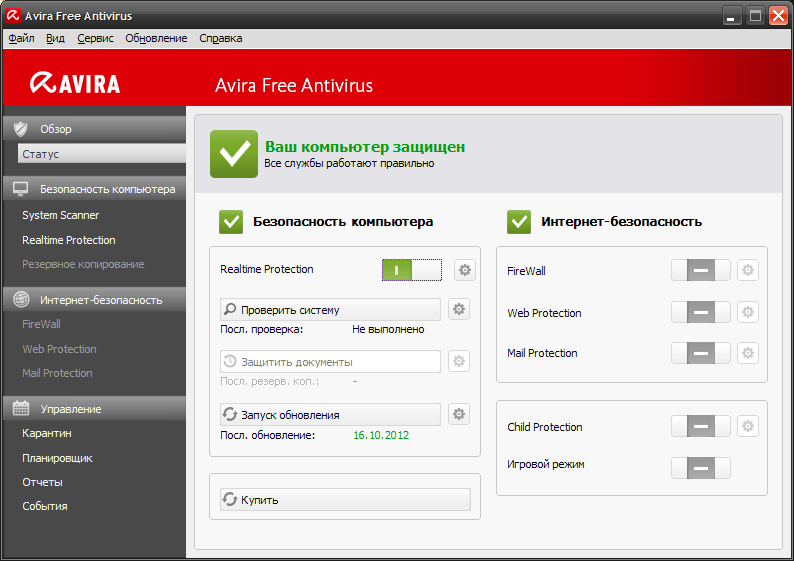Click gear icon next to Запуск обновления

(x=459, y=414)
